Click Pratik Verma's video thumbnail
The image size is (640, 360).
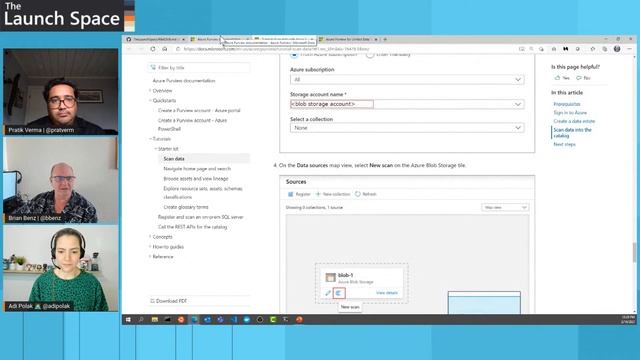61,92
